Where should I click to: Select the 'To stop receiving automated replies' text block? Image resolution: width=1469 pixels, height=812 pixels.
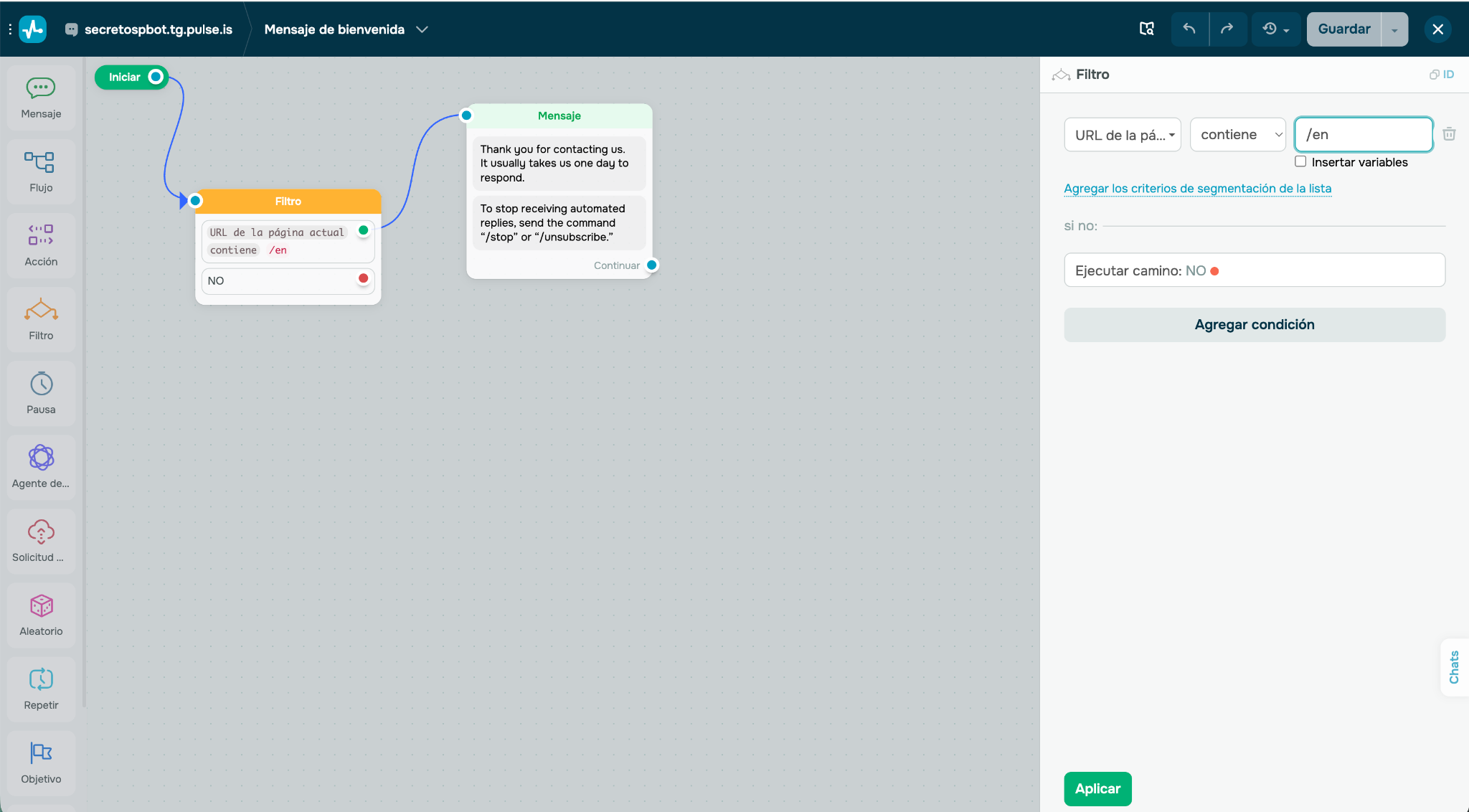pos(559,223)
